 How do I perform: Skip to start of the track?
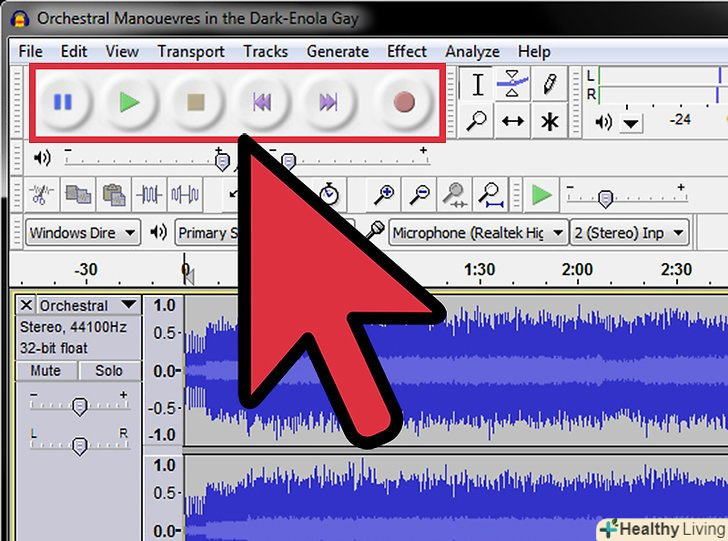[262, 102]
